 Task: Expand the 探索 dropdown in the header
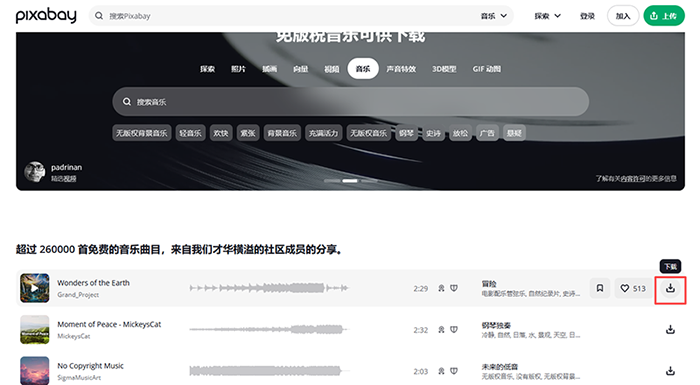pyautogui.click(x=547, y=16)
